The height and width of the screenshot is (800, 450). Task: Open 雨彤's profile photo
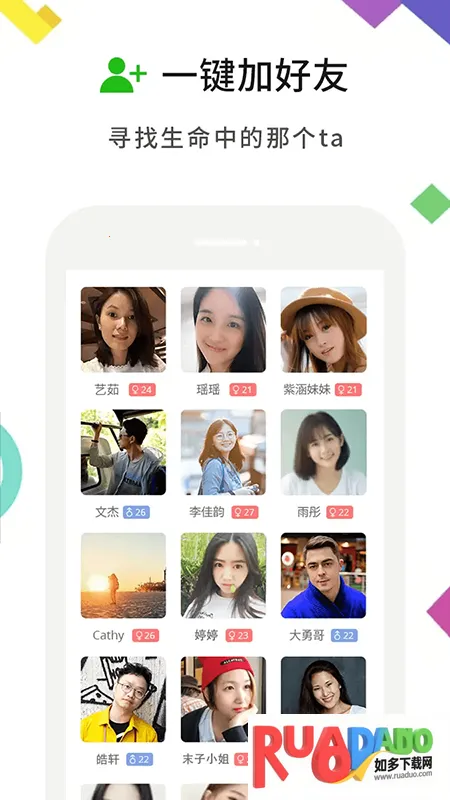323,452
